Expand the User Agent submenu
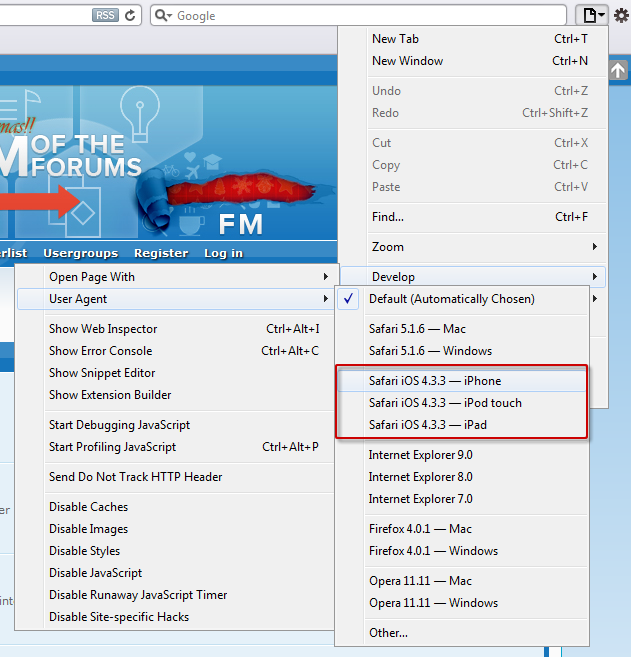The height and width of the screenshot is (657, 631). tap(176, 299)
